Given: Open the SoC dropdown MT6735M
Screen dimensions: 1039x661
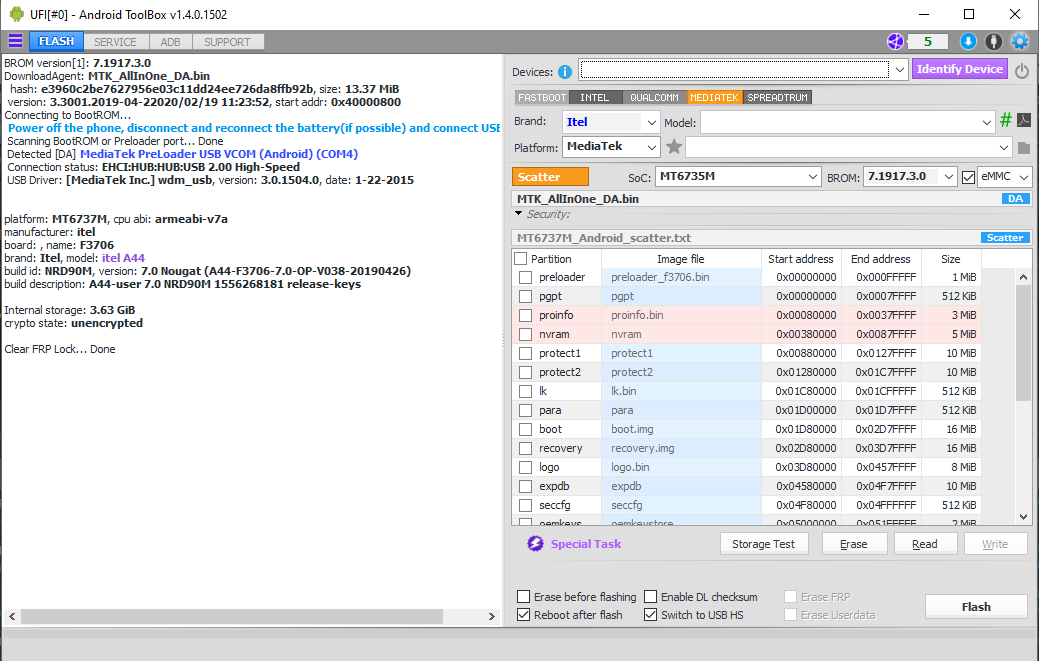Looking at the screenshot, I should point(813,177).
